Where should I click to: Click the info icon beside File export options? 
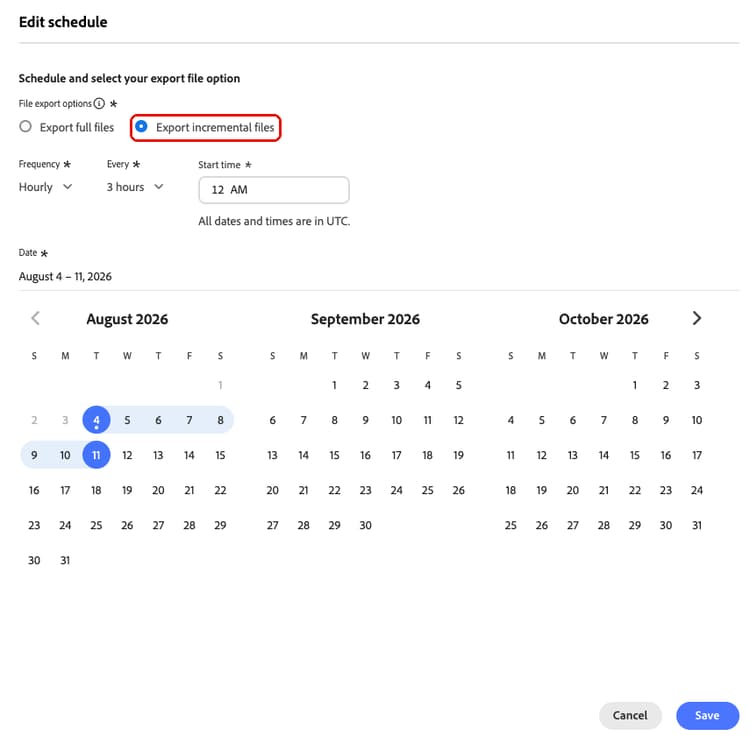[x=99, y=103]
